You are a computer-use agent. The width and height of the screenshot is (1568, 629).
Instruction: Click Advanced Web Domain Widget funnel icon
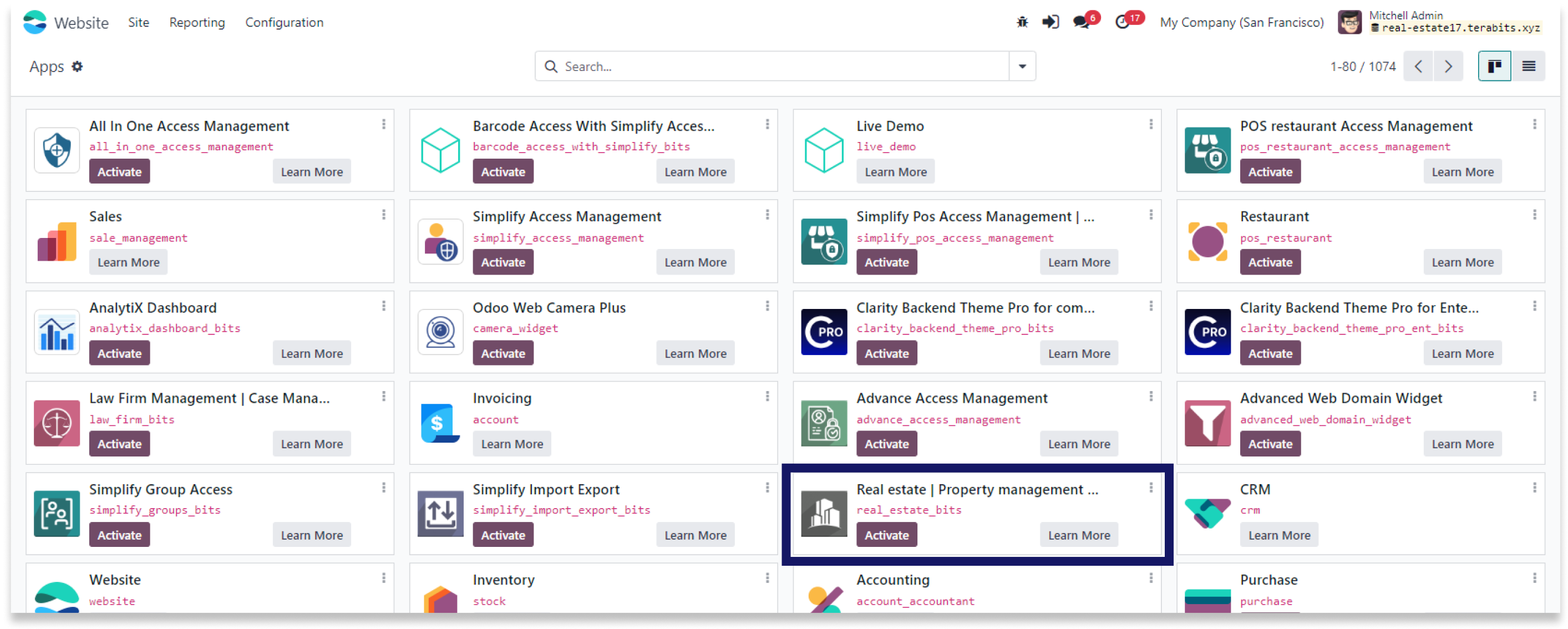(1207, 423)
